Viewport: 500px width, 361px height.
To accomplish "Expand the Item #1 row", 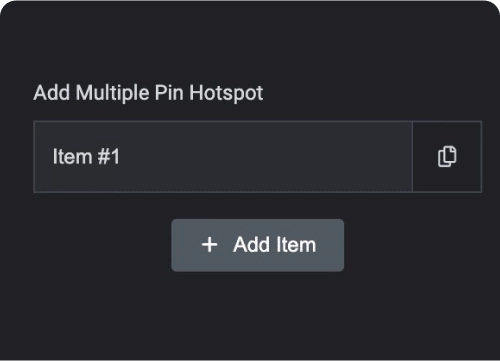I will [223, 156].
